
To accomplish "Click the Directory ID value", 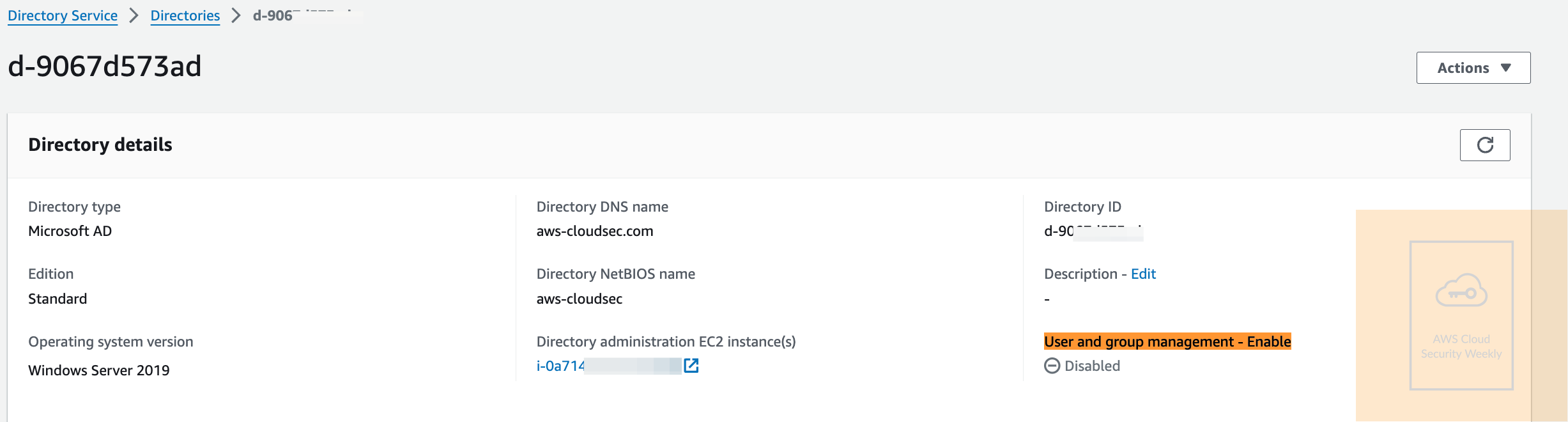I will tap(1093, 231).
